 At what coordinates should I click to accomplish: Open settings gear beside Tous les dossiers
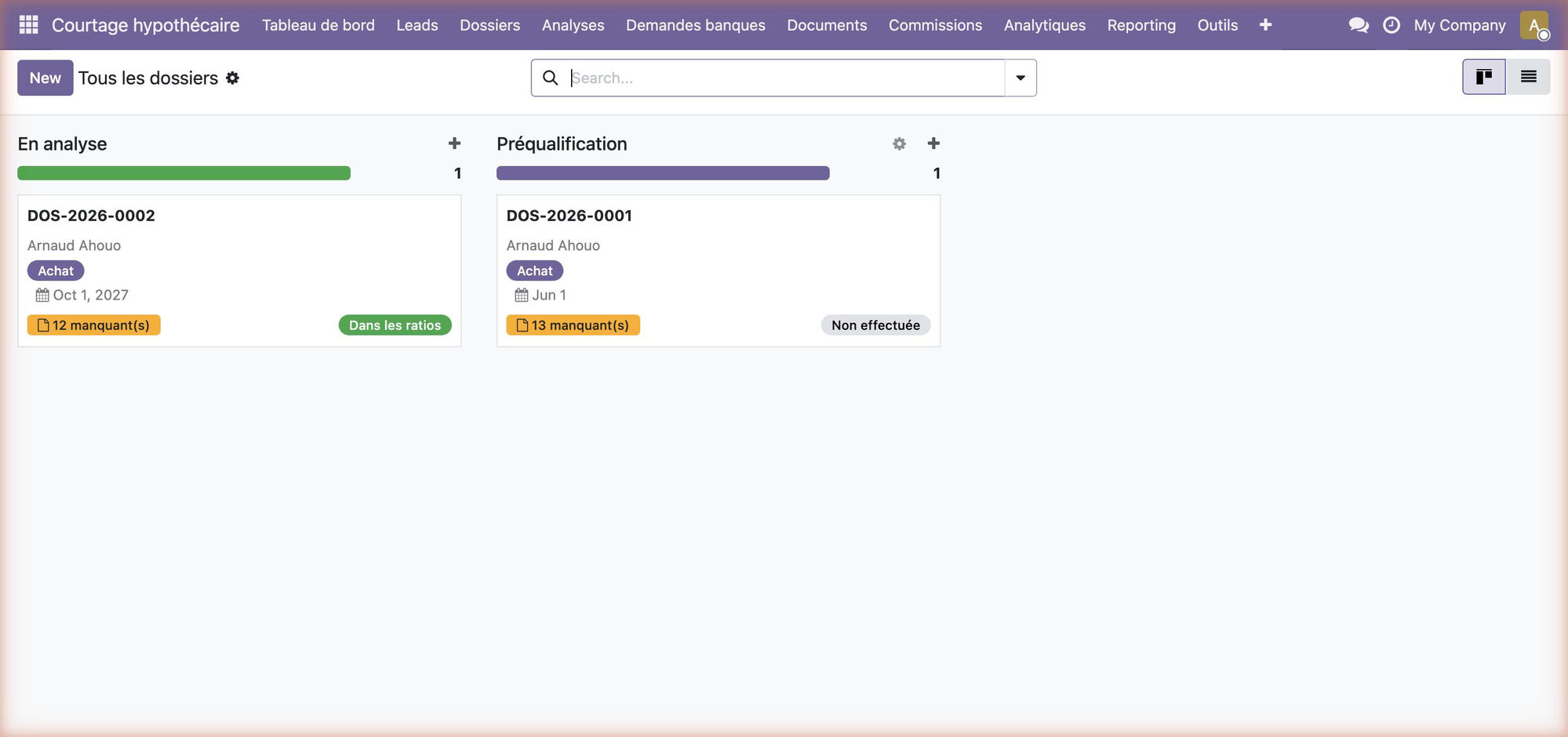(232, 78)
